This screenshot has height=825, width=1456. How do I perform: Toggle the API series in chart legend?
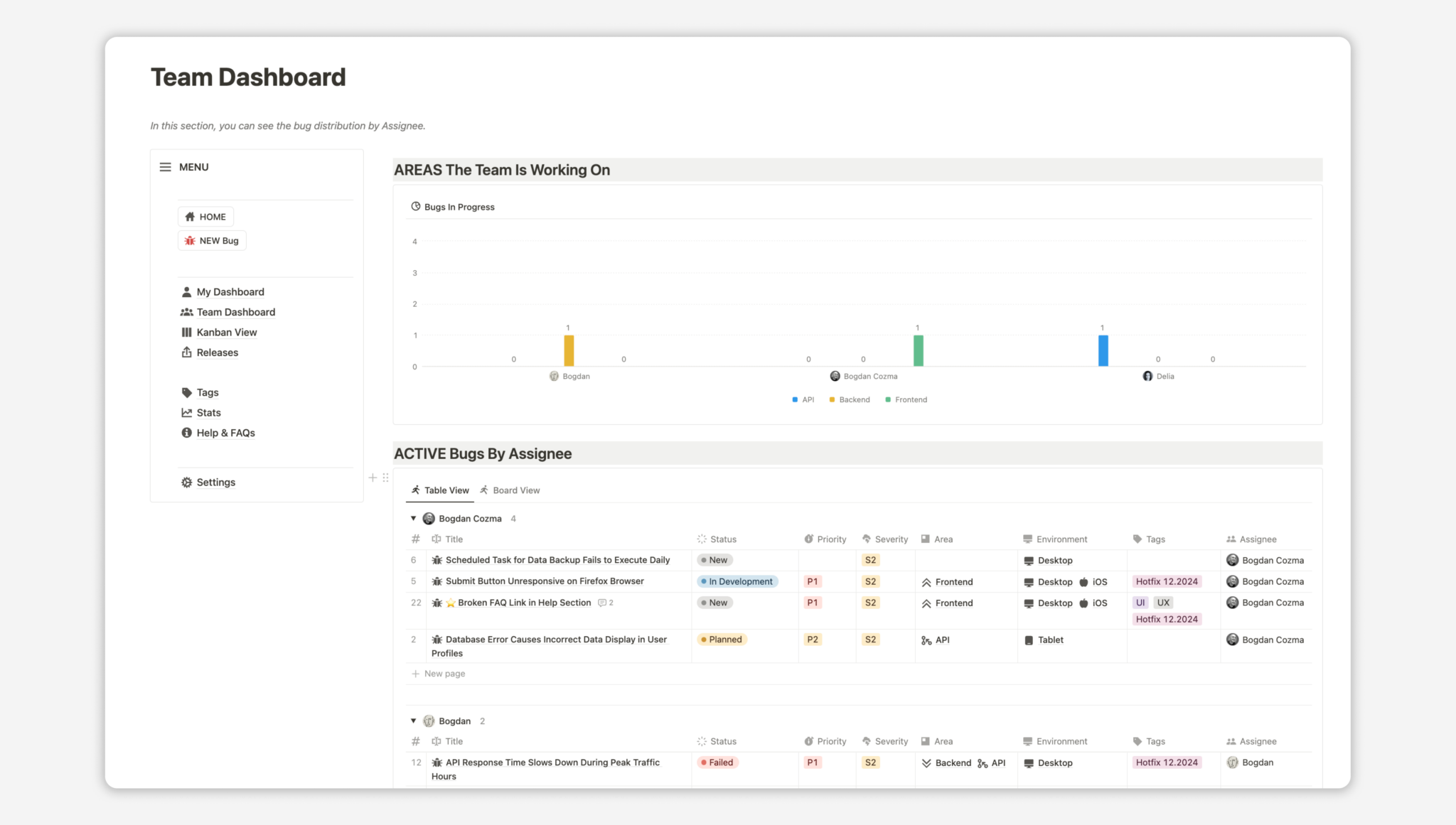click(803, 400)
